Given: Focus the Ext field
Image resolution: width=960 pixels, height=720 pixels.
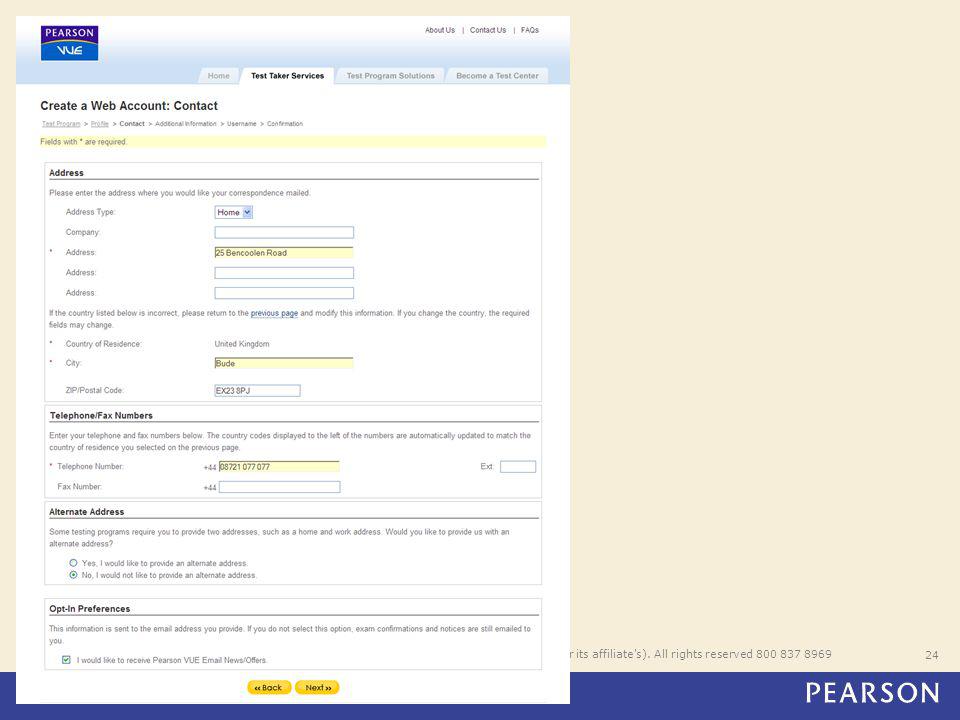Looking at the screenshot, I should [x=518, y=467].
